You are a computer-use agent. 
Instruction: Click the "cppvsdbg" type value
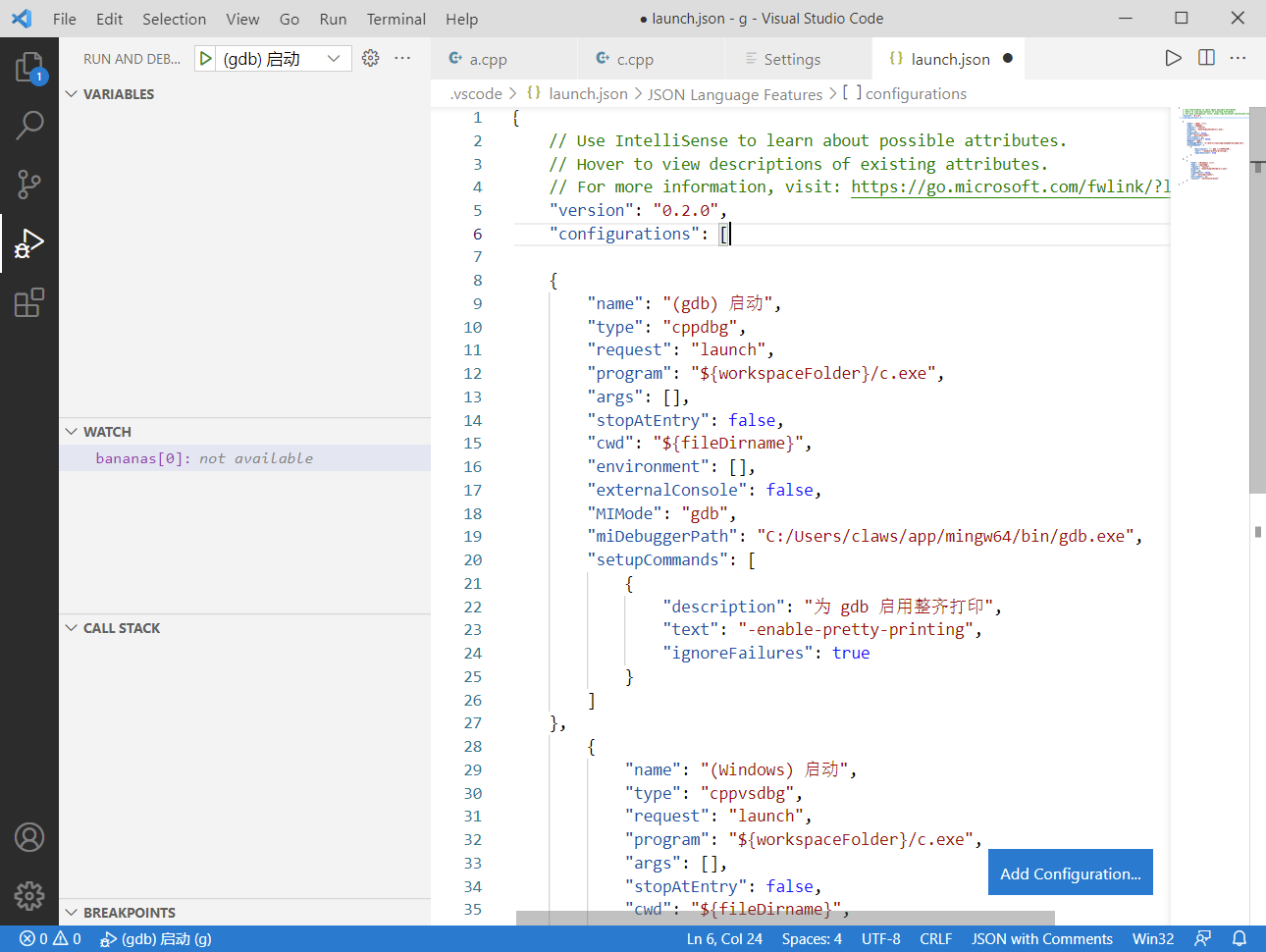(x=747, y=793)
